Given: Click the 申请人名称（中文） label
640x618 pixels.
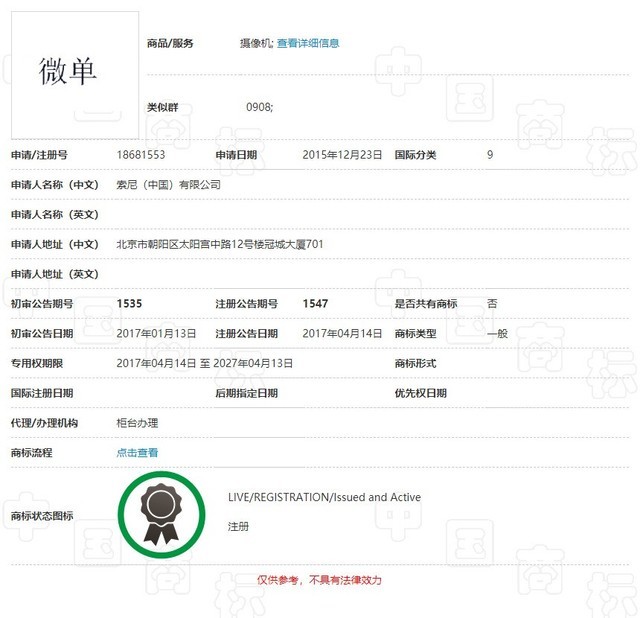Looking at the screenshot, I should pos(55,185).
